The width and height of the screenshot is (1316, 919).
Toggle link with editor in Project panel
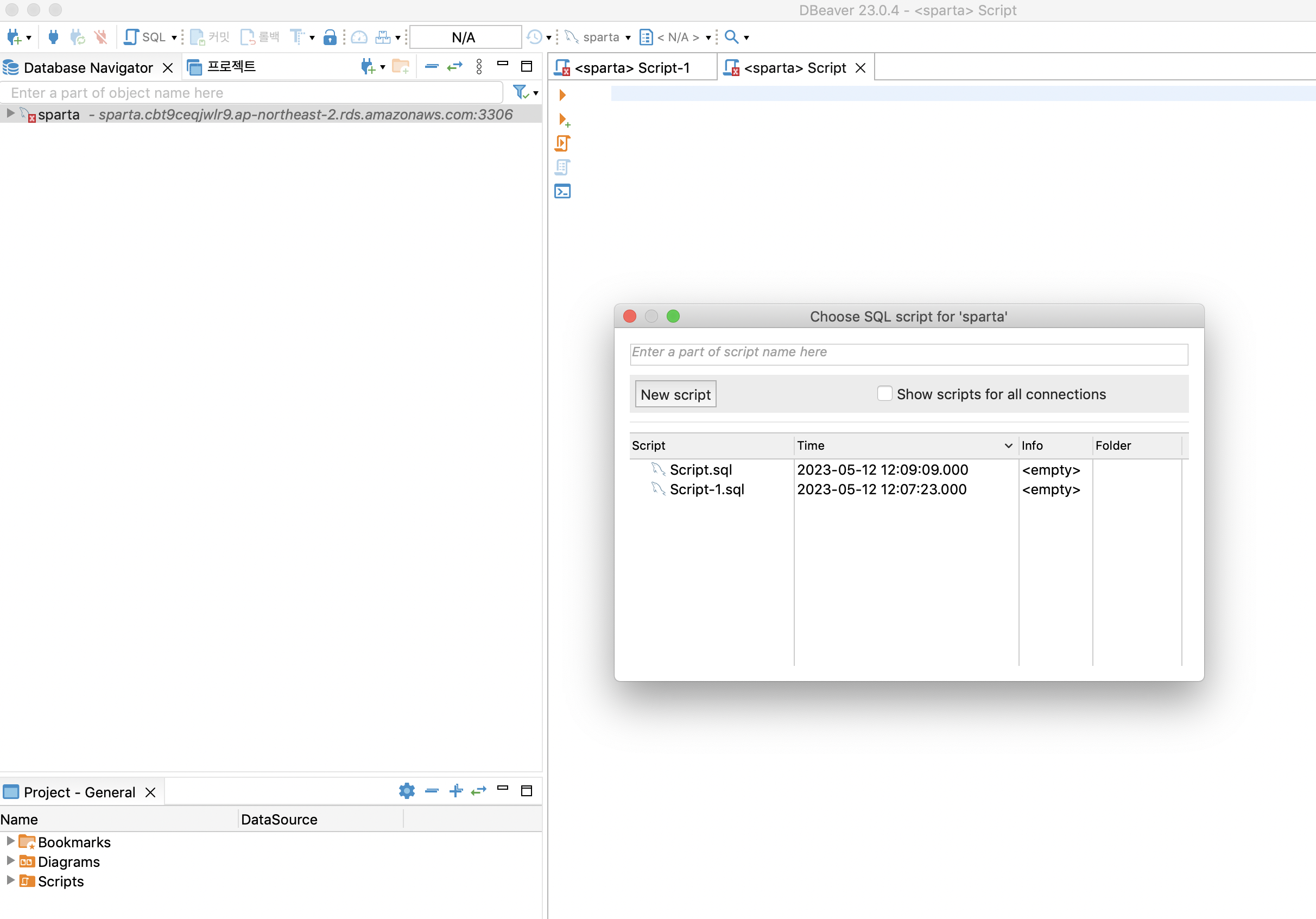tap(479, 791)
